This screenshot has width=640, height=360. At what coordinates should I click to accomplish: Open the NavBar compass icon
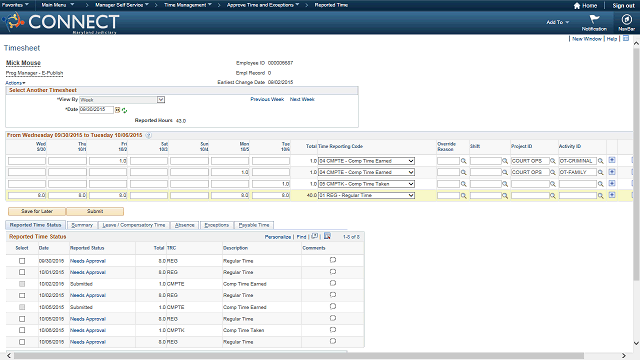click(x=626, y=20)
